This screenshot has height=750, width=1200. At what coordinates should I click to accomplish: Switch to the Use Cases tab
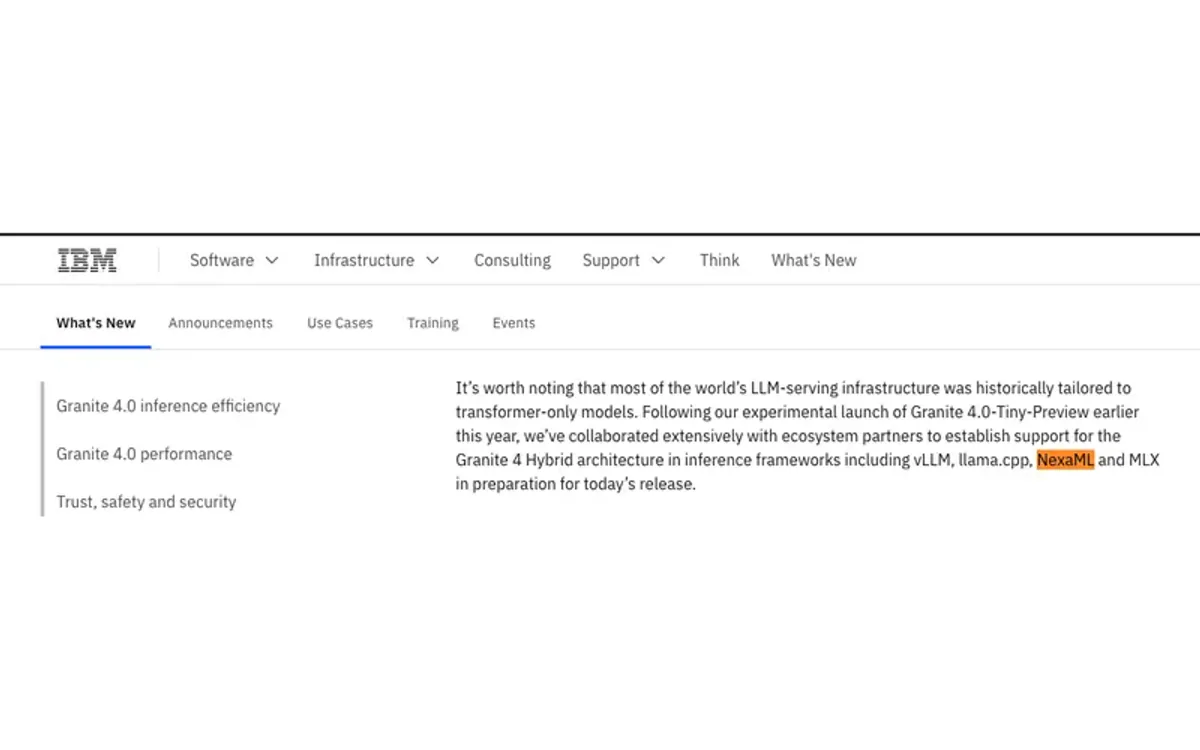[x=340, y=323]
